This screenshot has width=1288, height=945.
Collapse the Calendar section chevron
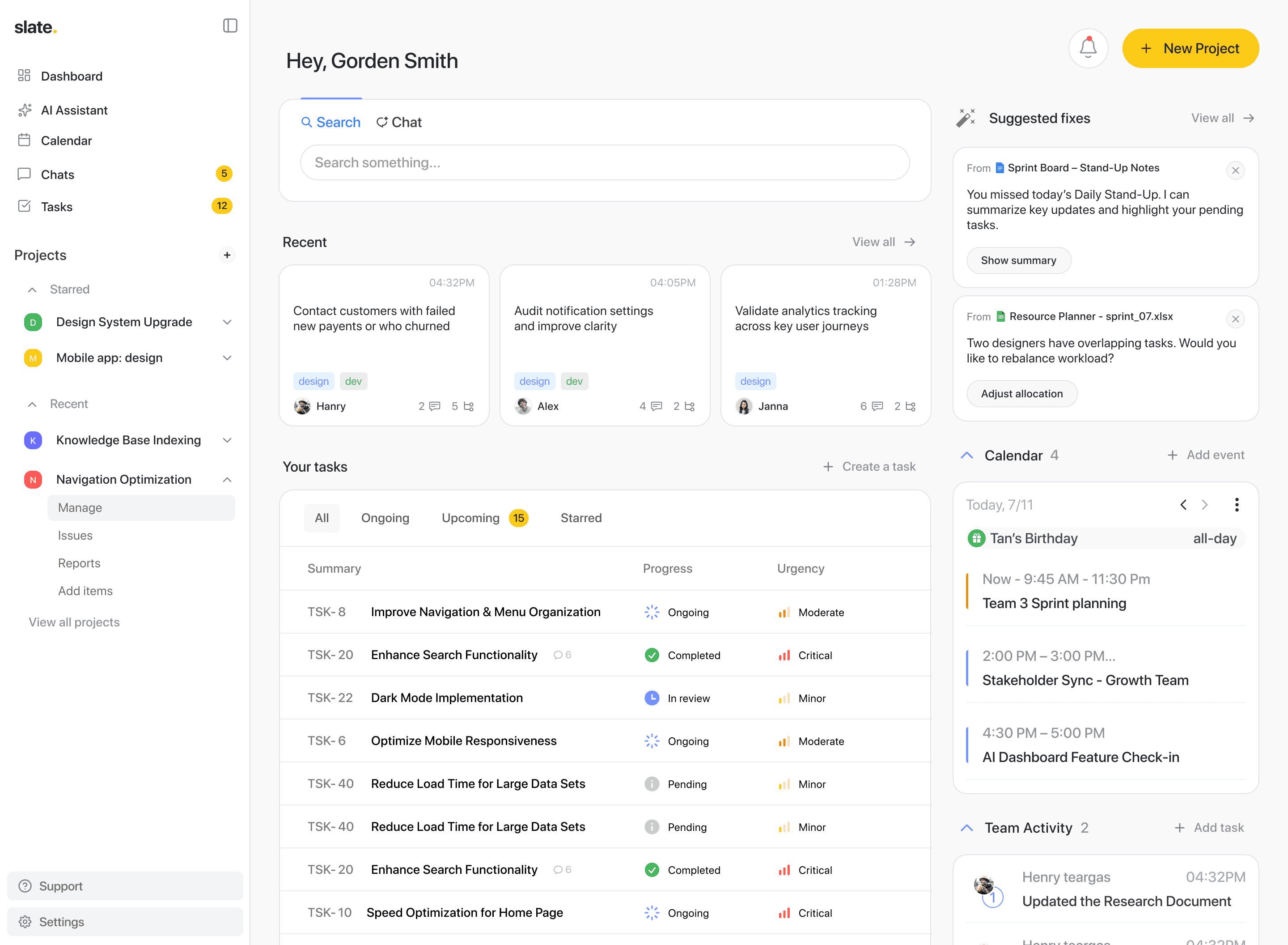click(967, 455)
